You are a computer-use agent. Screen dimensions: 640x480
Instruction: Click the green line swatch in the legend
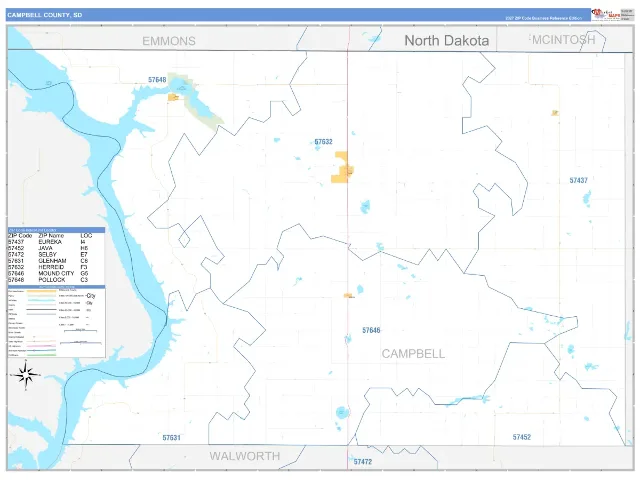41,355
